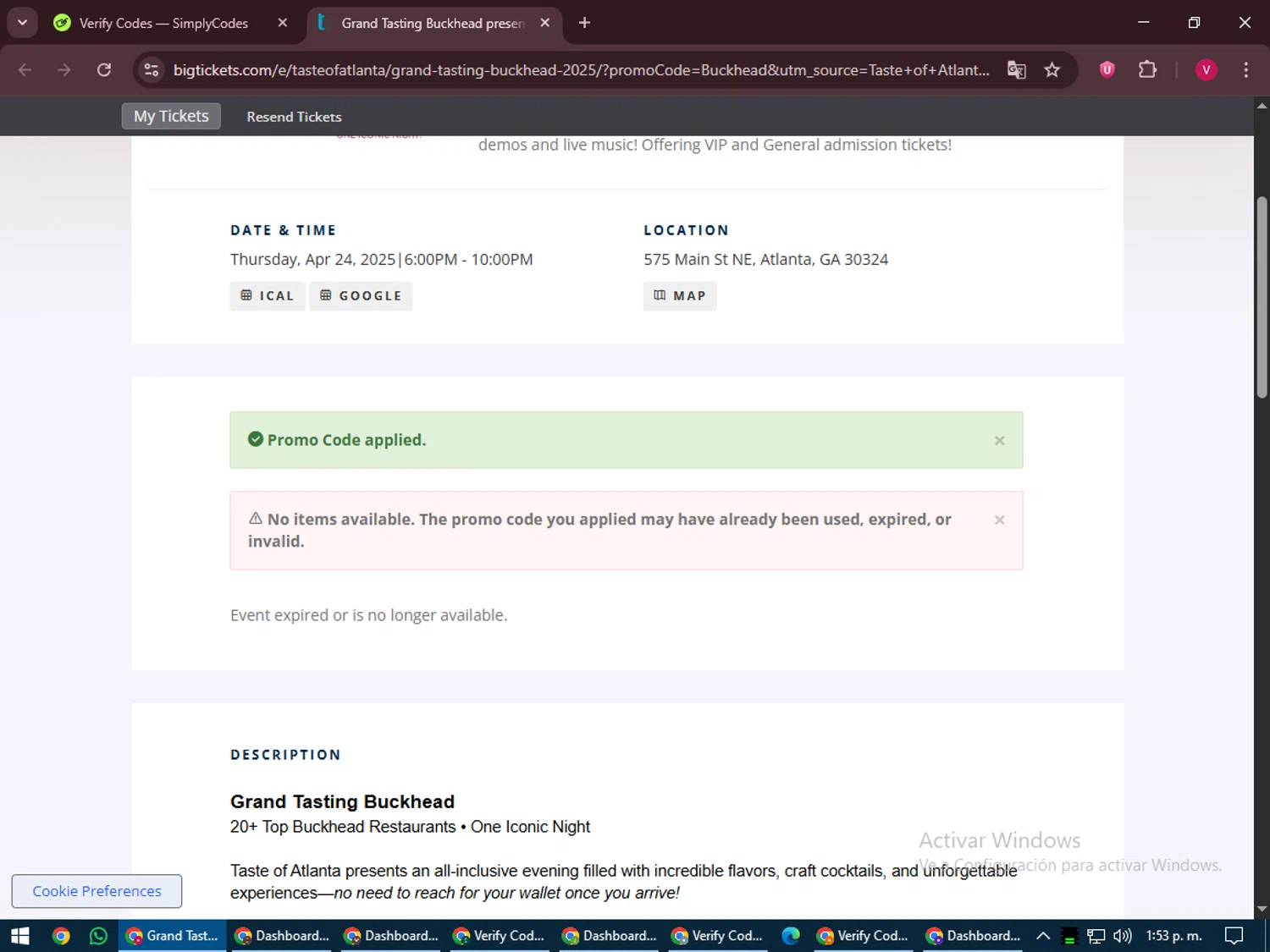Open Chrome from taskbar pinned icon
The height and width of the screenshot is (952, 1270).
coord(61,935)
